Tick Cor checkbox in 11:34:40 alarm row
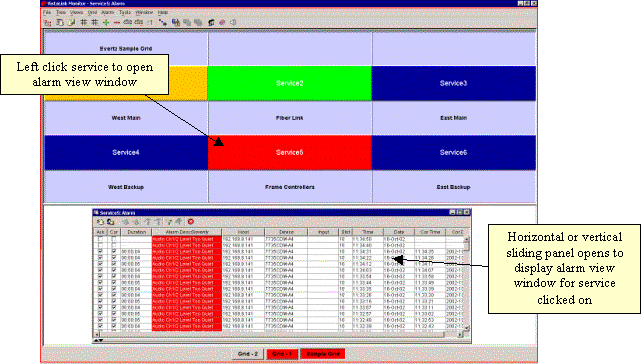The image size is (643, 364). point(114,245)
